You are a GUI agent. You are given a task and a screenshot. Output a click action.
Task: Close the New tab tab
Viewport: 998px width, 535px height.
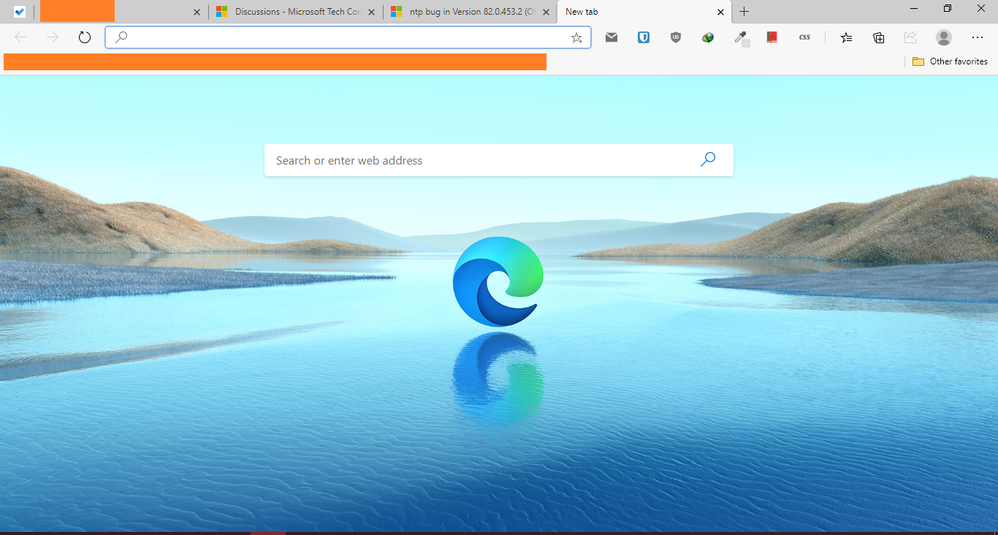click(x=720, y=12)
